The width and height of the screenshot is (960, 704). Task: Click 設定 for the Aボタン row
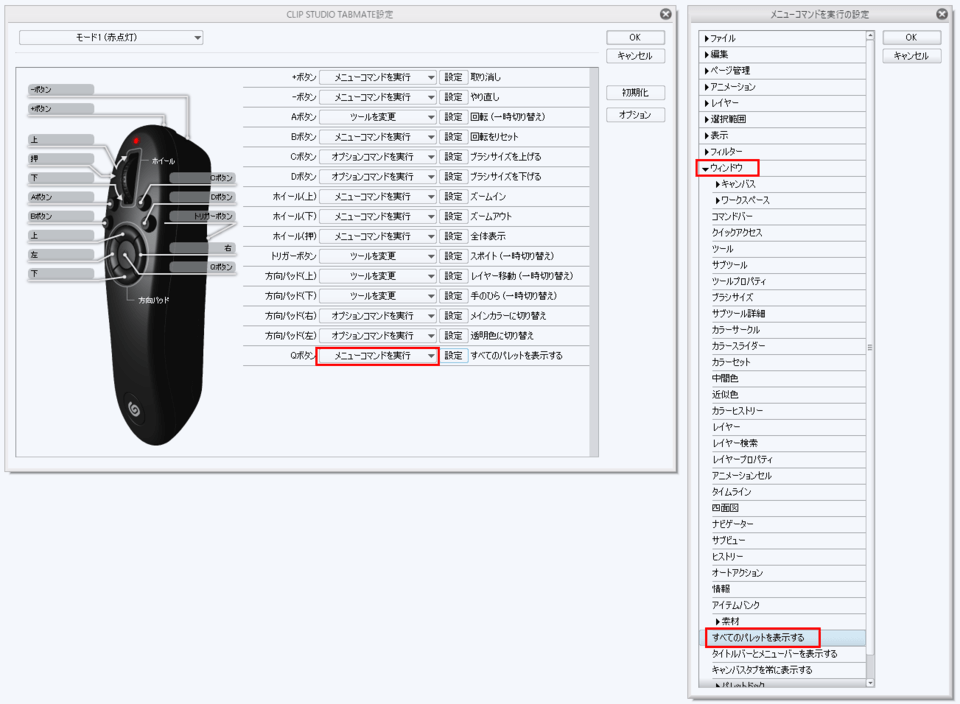[454, 117]
